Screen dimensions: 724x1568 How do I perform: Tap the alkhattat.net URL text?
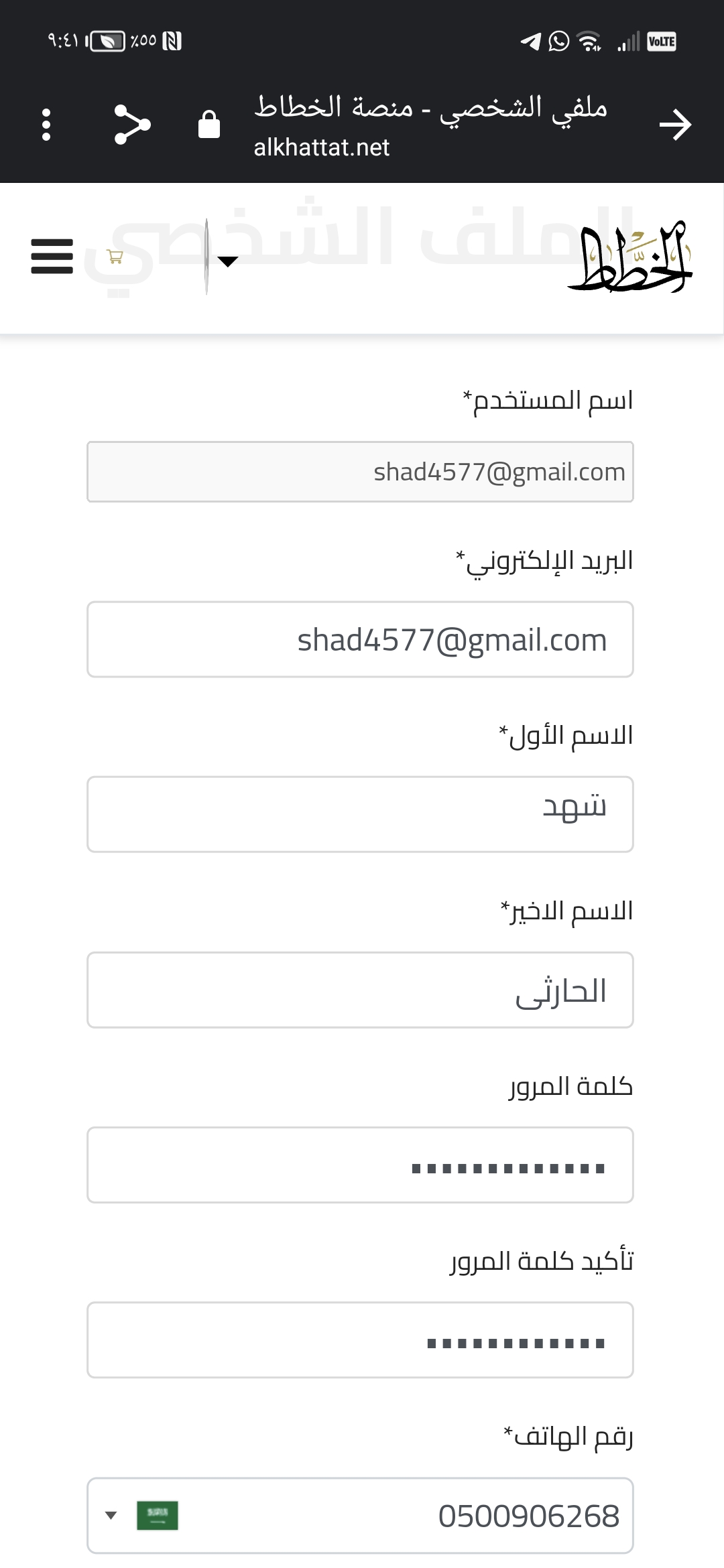point(321,147)
